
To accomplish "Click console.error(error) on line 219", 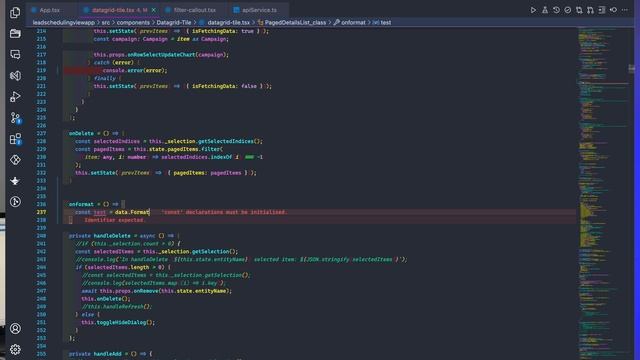I will (x=135, y=70).
